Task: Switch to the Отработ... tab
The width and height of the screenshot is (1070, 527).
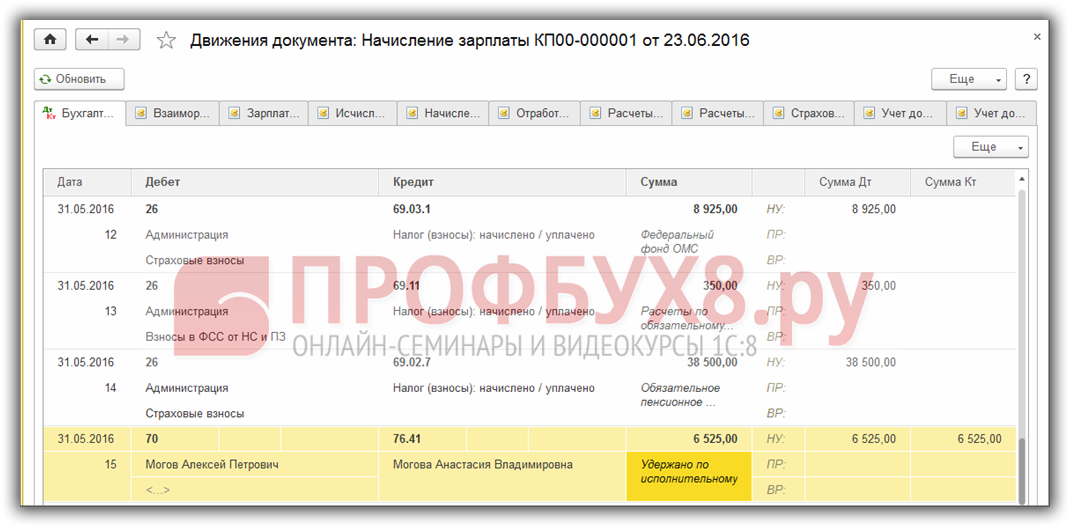Action: point(535,114)
